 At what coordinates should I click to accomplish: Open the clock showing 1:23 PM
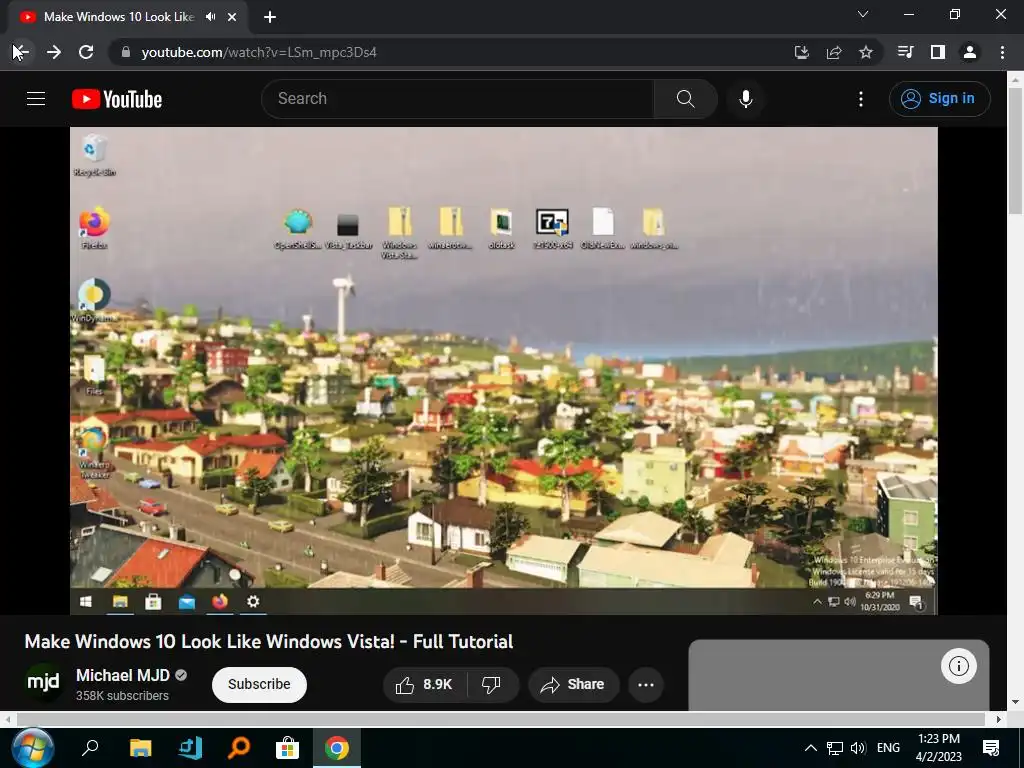point(938,748)
